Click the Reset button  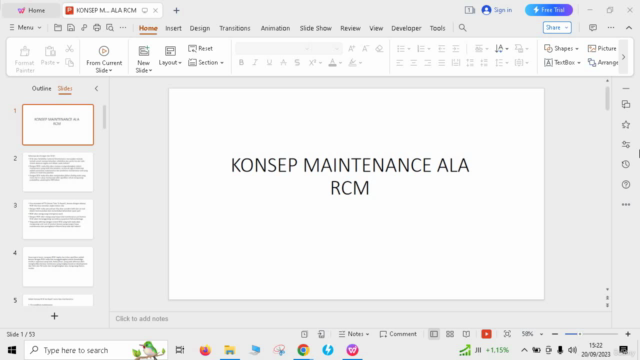pyautogui.click(x=200, y=49)
